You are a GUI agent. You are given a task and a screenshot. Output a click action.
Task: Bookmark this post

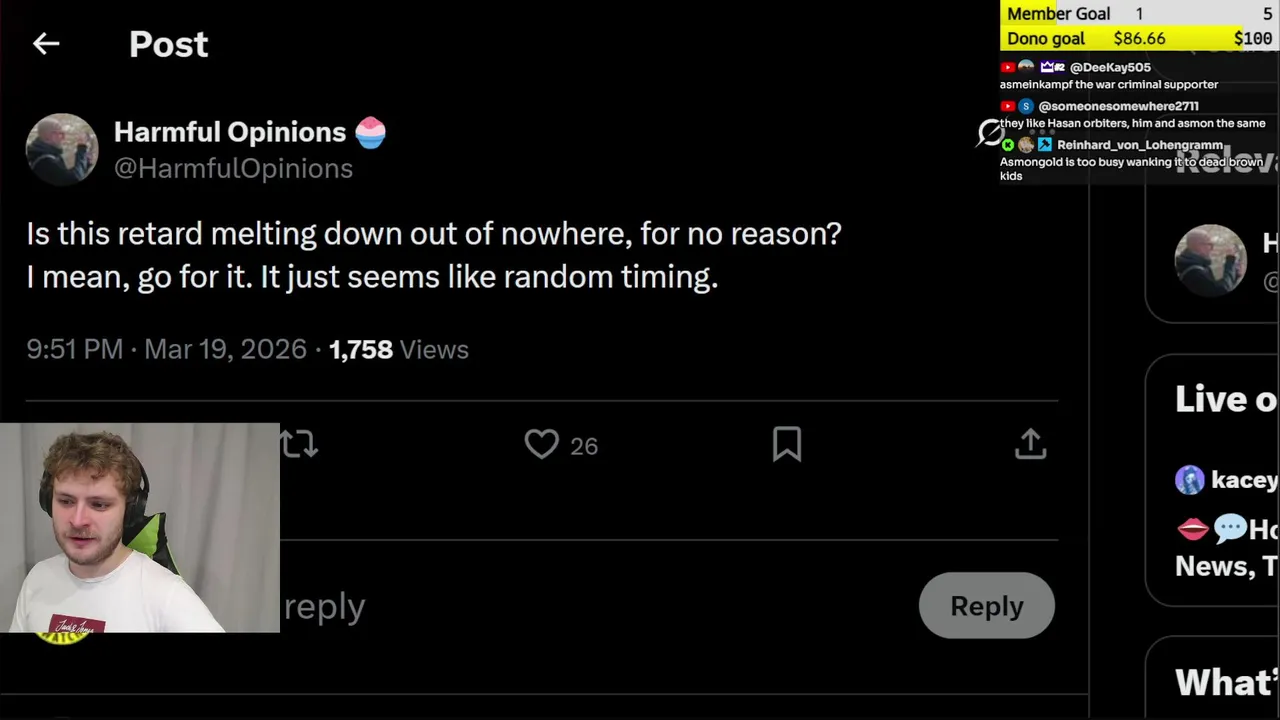pos(787,444)
